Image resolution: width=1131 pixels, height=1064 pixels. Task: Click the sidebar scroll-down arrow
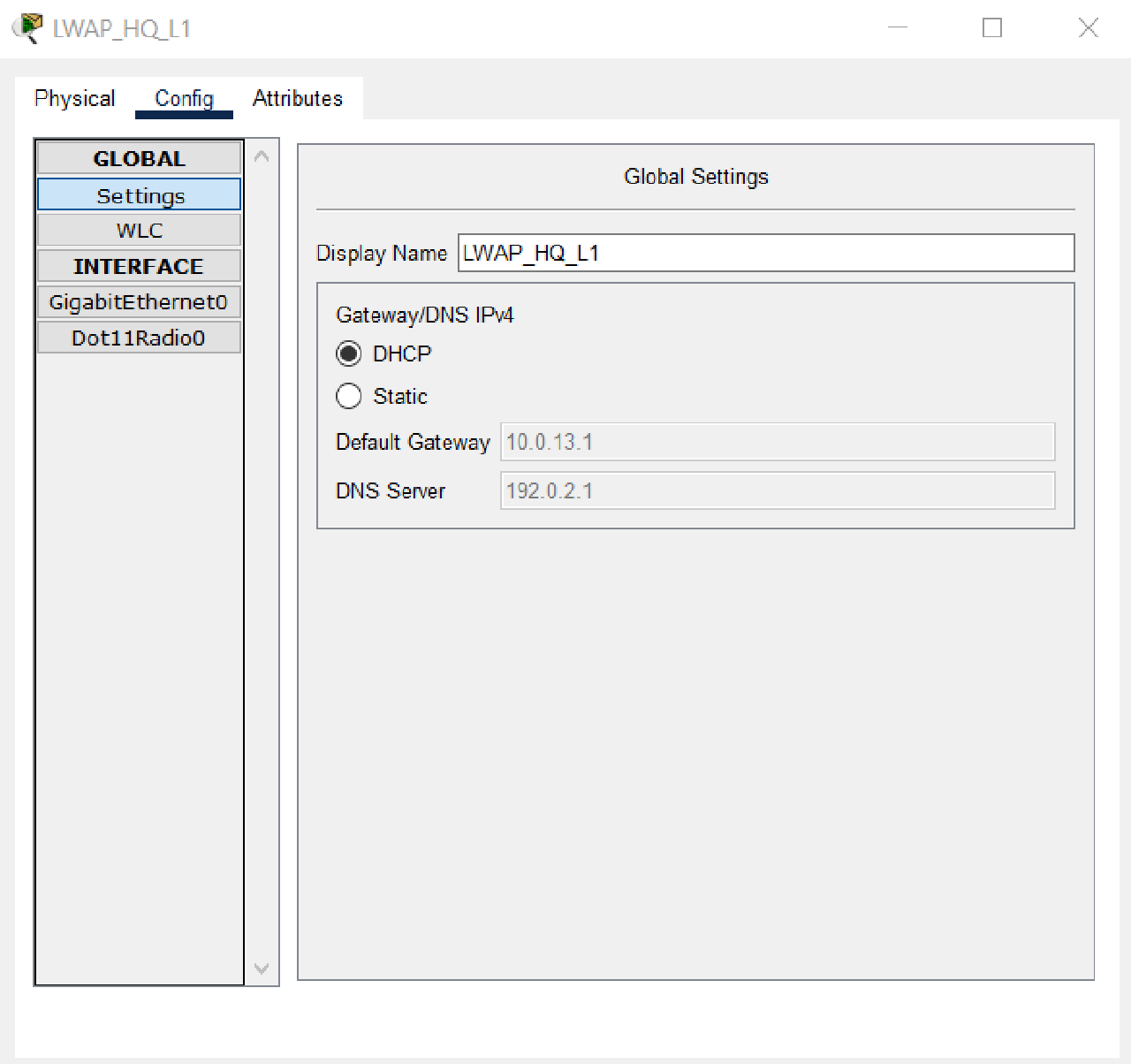coord(262,969)
